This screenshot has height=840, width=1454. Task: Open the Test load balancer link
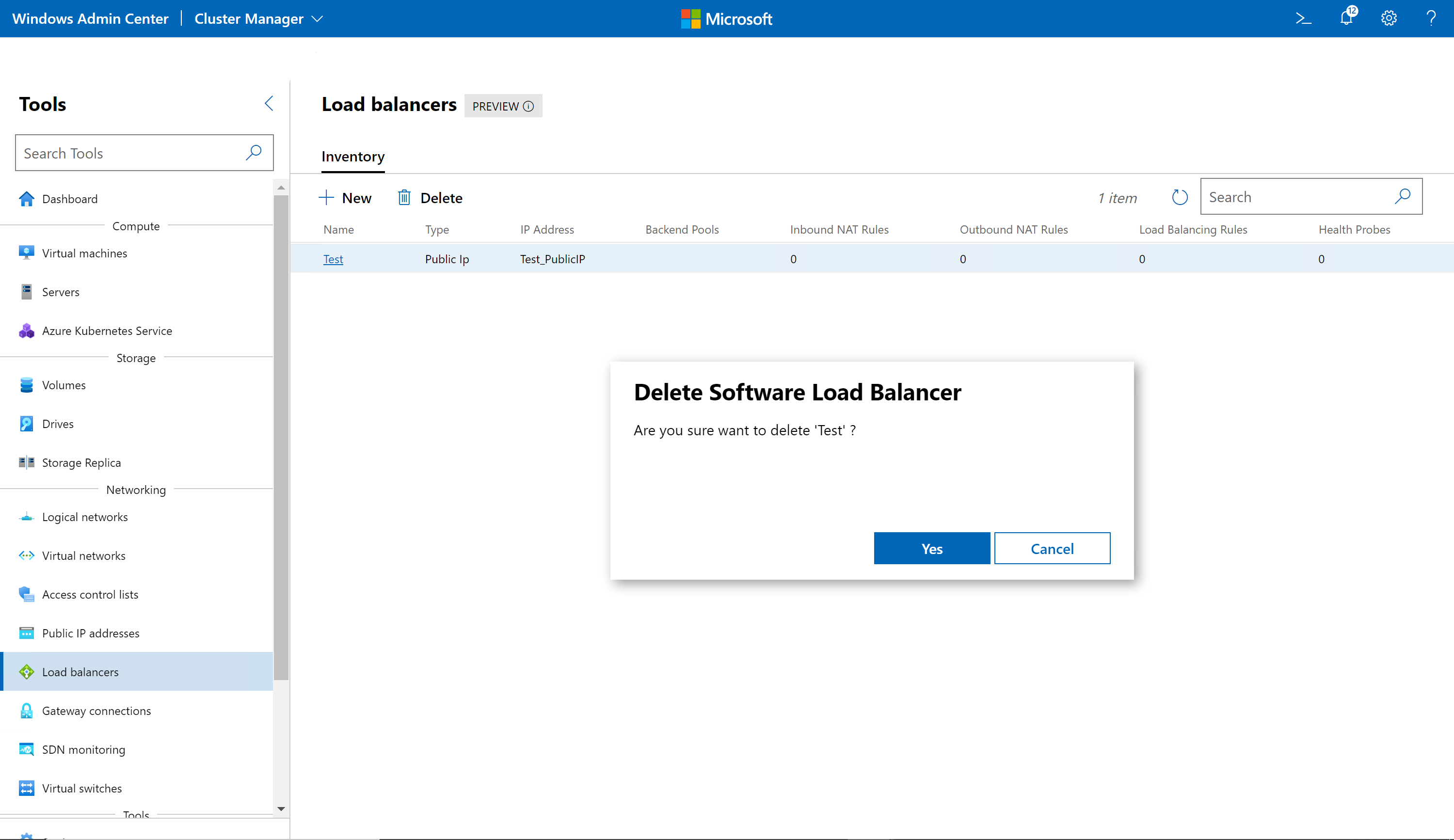coord(333,259)
